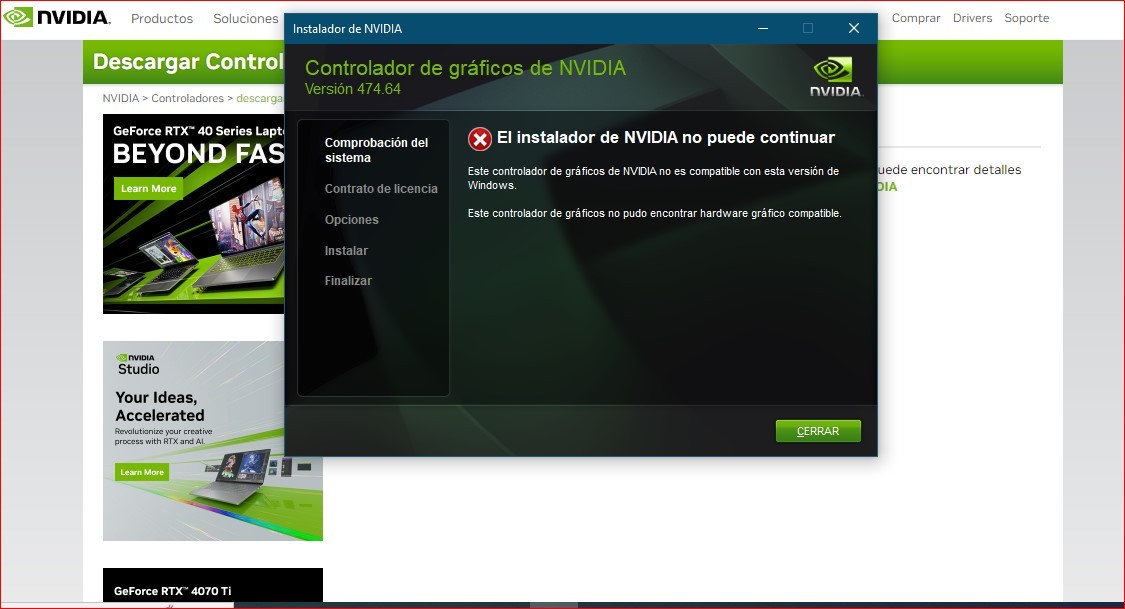Click the CERRAR button in the installer
Screen dimensions: 1125x609
818,431
